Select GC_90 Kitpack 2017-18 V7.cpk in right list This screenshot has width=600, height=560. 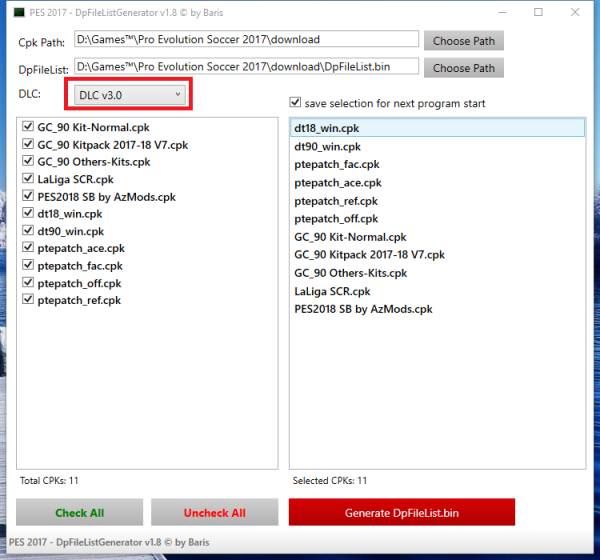click(437, 255)
